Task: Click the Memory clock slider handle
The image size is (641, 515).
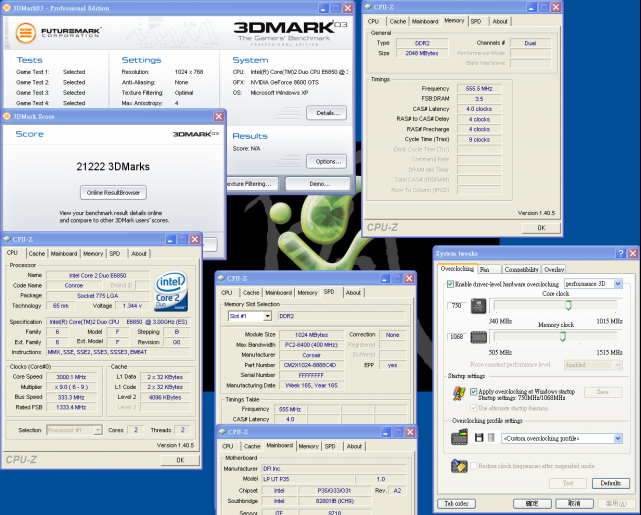Action: 563,336
